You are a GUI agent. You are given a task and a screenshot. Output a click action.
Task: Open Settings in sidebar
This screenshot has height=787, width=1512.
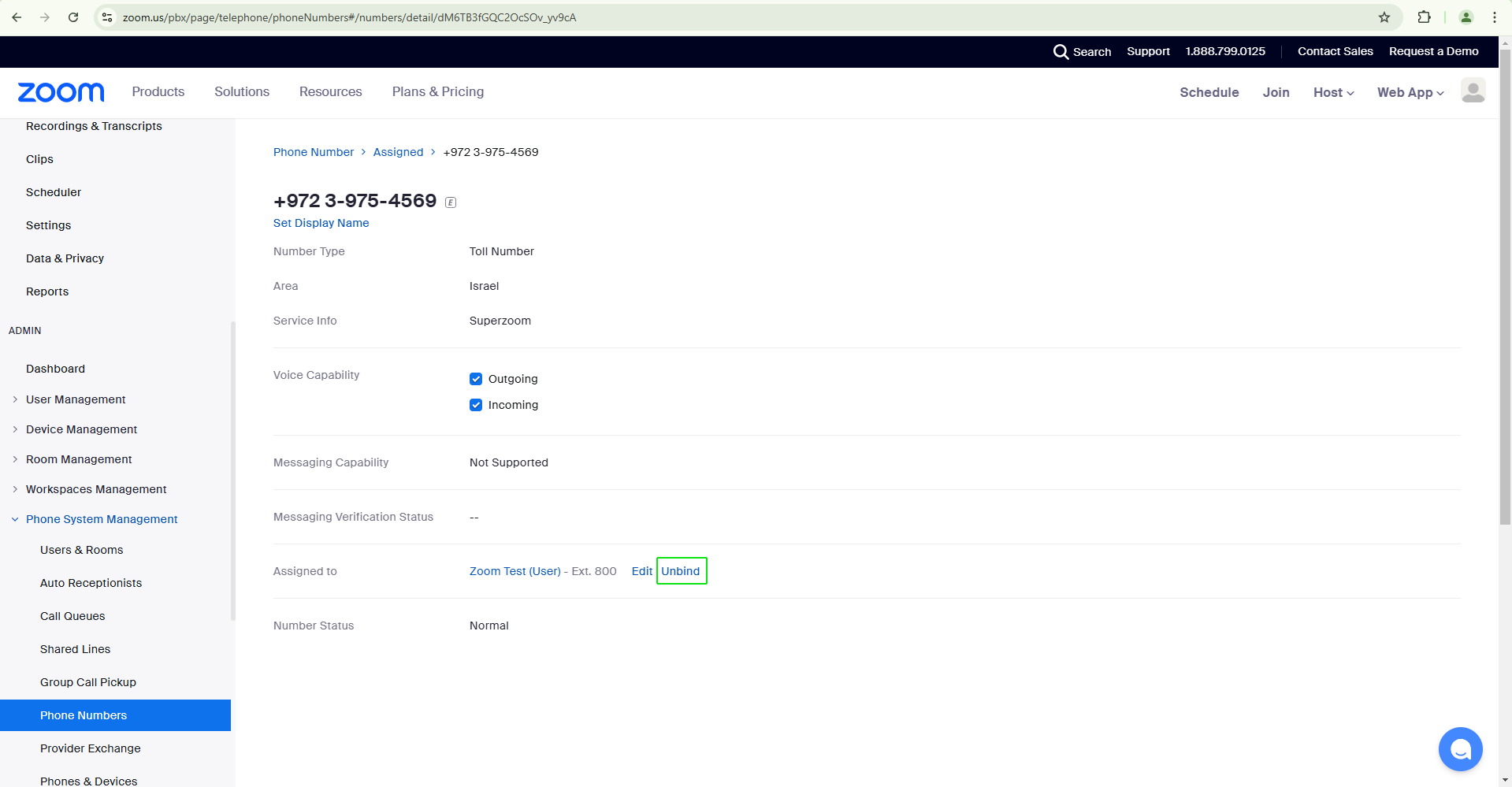click(x=48, y=225)
